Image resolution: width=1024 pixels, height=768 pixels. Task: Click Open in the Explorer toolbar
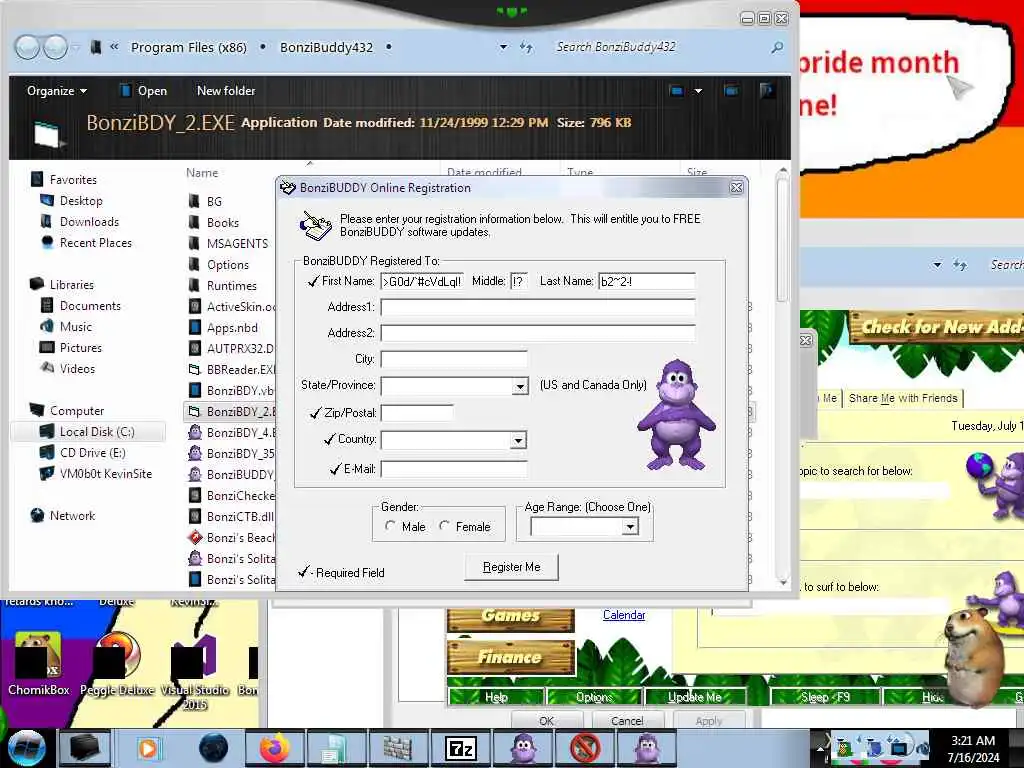(144, 91)
